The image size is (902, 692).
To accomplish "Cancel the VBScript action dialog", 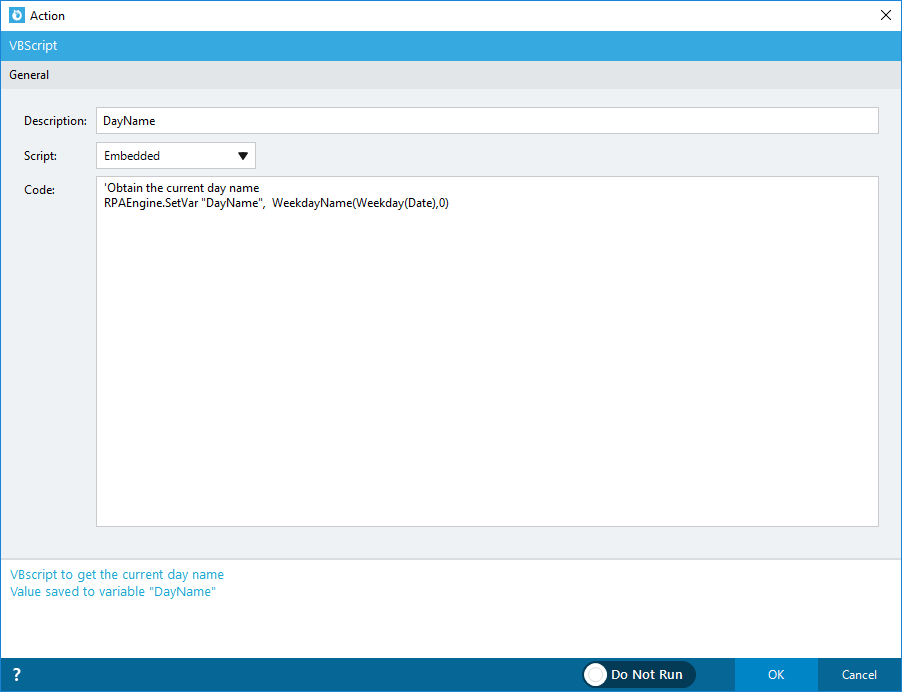I will pyautogui.click(x=858, y=674).
